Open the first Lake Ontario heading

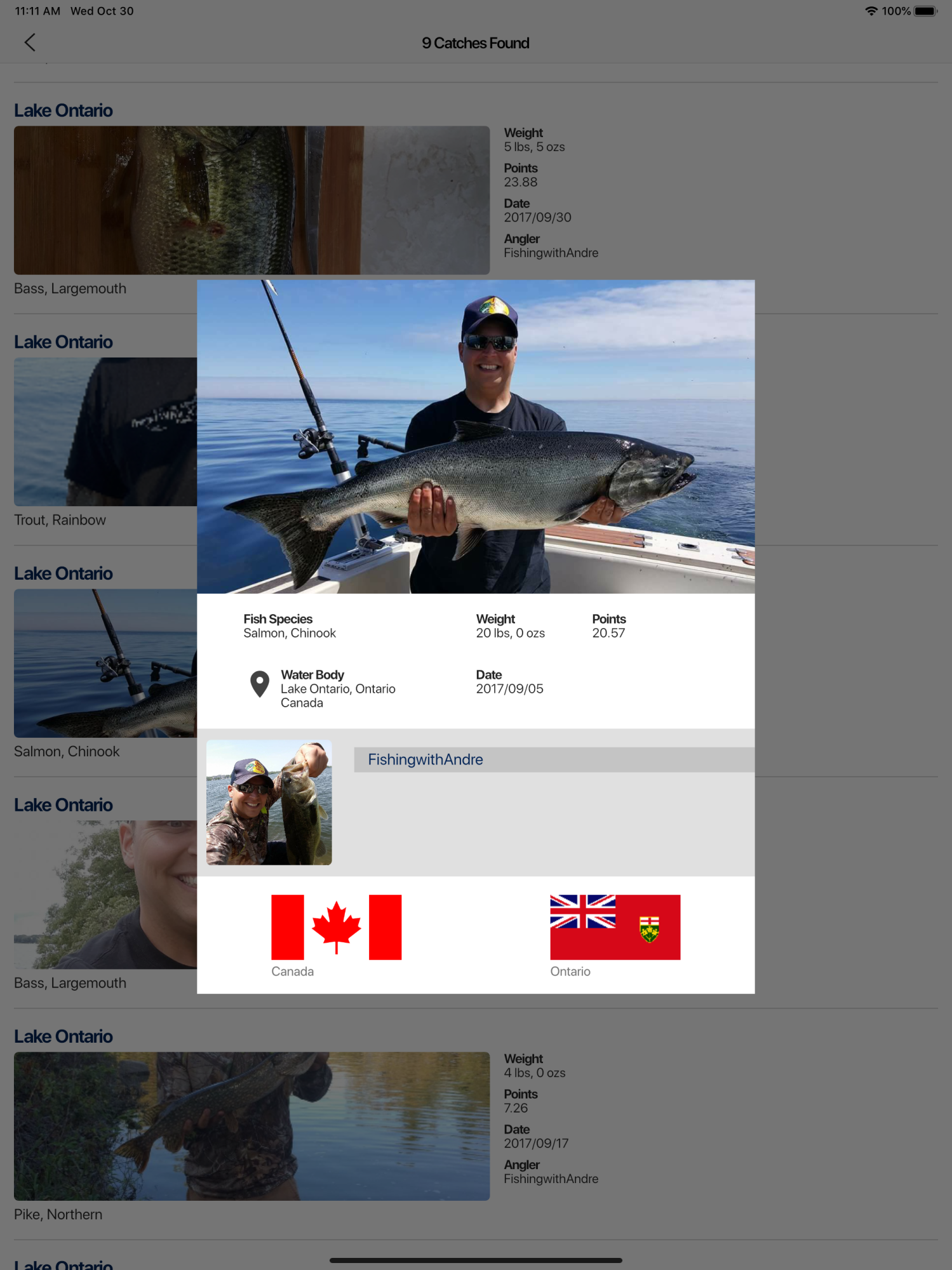coord(64,110)
